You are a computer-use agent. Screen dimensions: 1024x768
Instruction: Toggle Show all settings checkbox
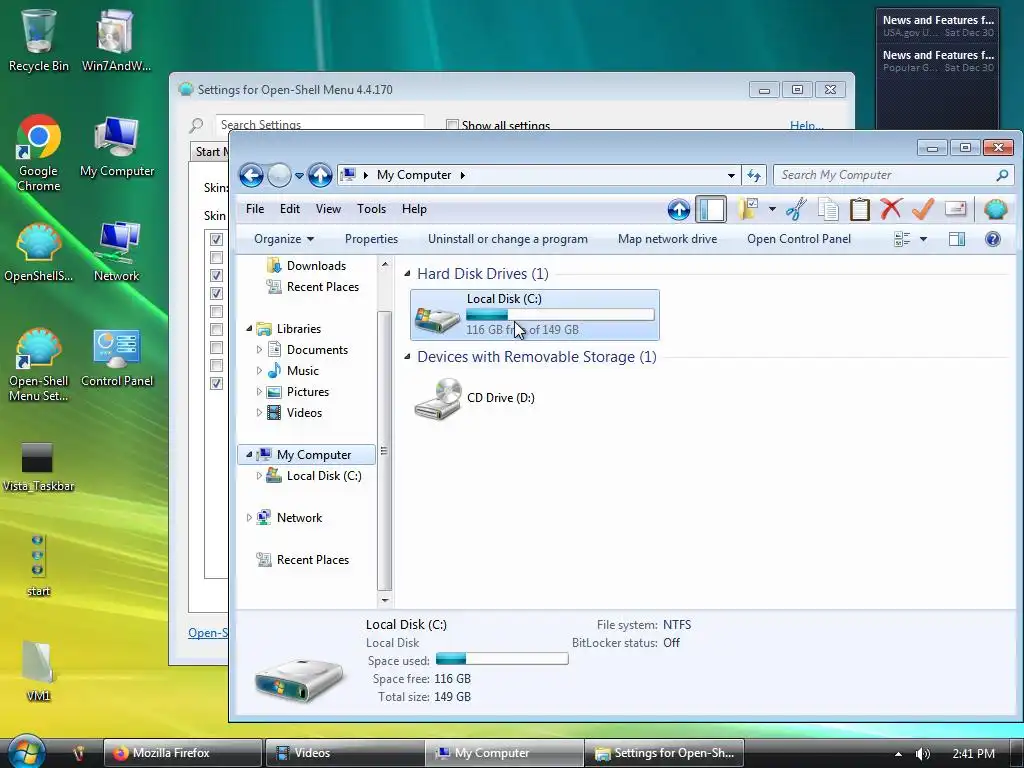[452, 125]
